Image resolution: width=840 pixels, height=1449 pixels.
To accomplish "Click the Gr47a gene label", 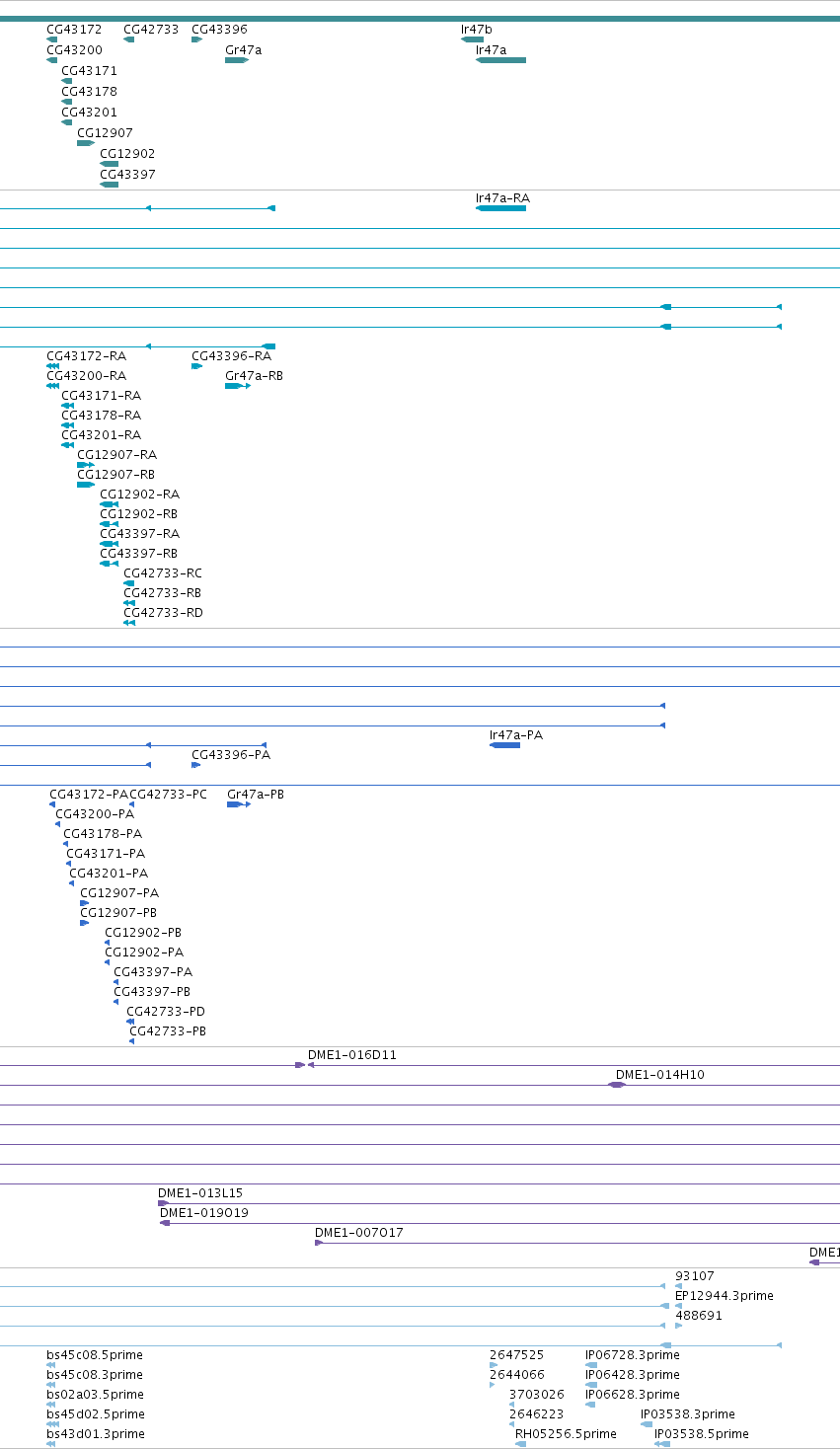I will (243, 50).
